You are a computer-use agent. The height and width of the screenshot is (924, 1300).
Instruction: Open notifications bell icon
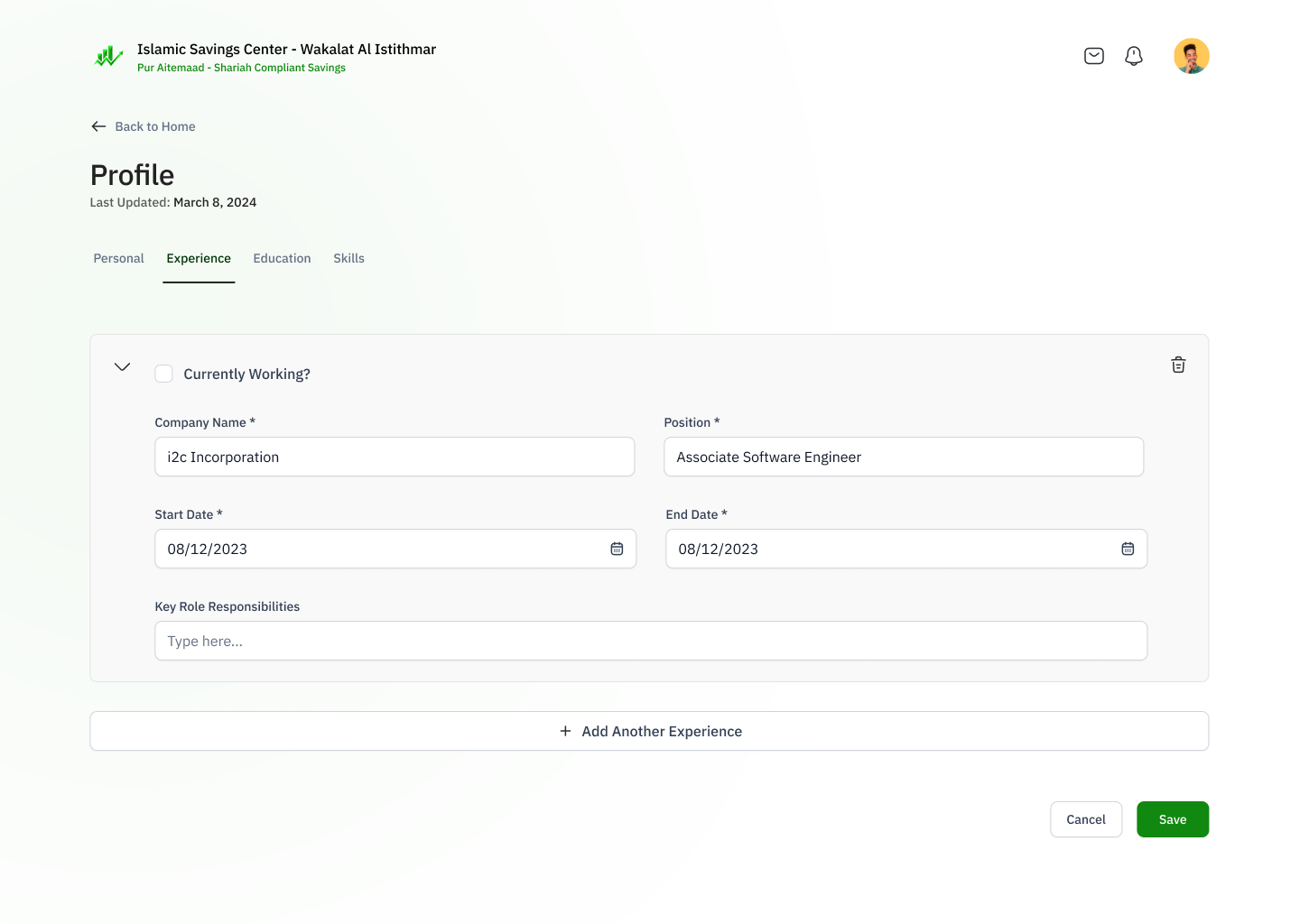pos(1134,56)
